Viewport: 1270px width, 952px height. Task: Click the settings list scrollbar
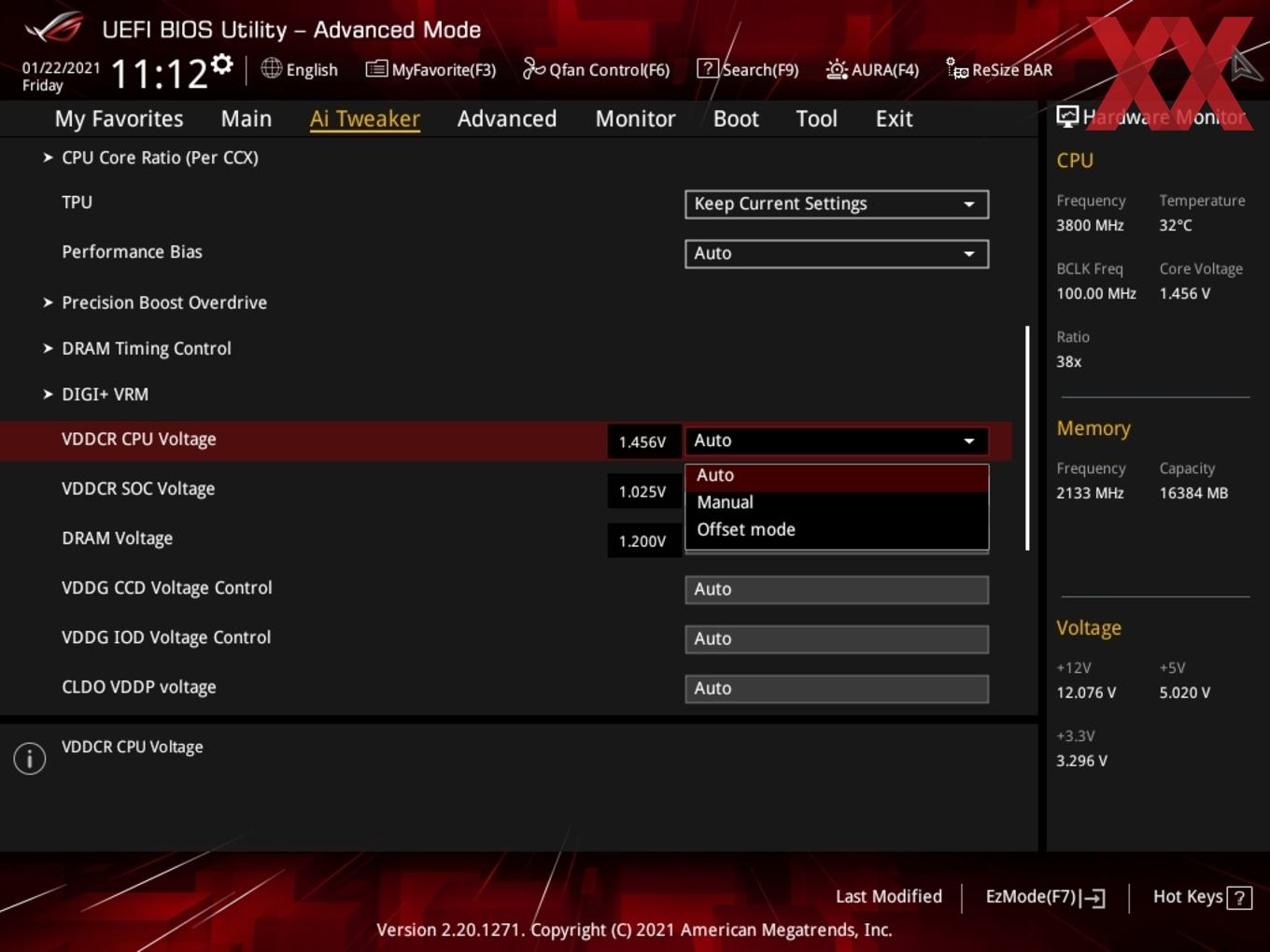1027,438
